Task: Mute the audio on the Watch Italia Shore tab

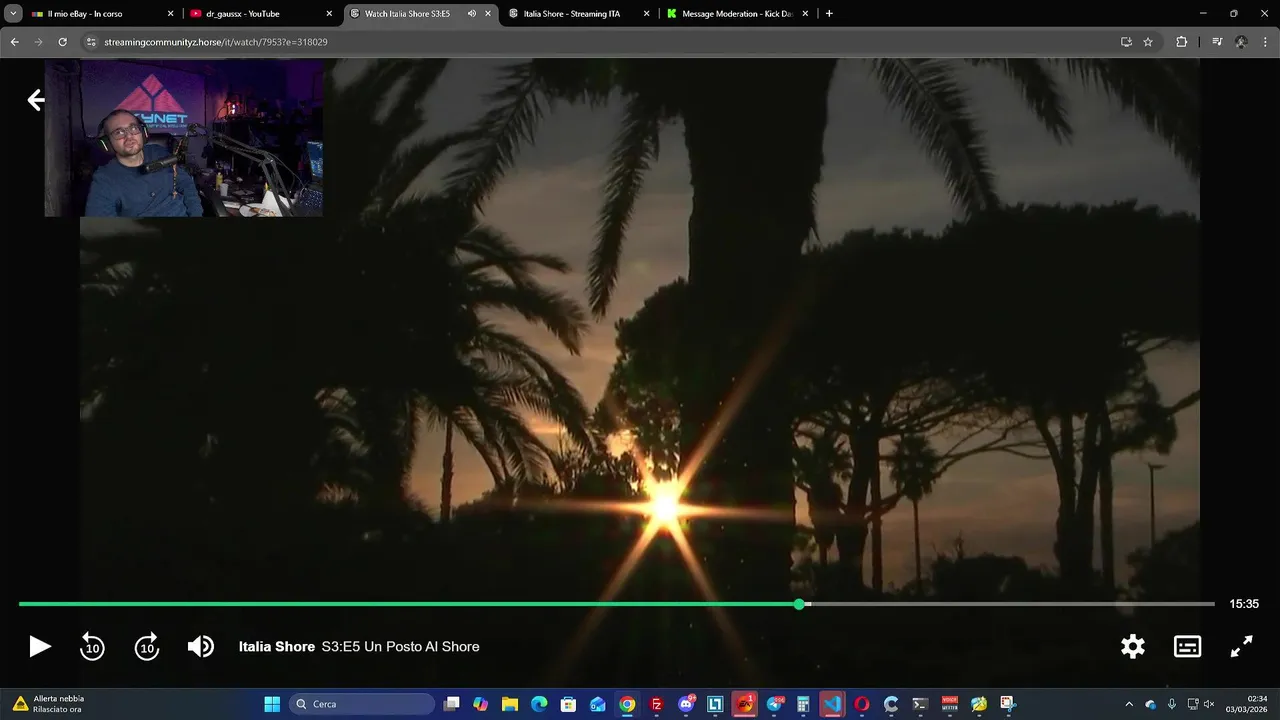Action: coord(472,14)
